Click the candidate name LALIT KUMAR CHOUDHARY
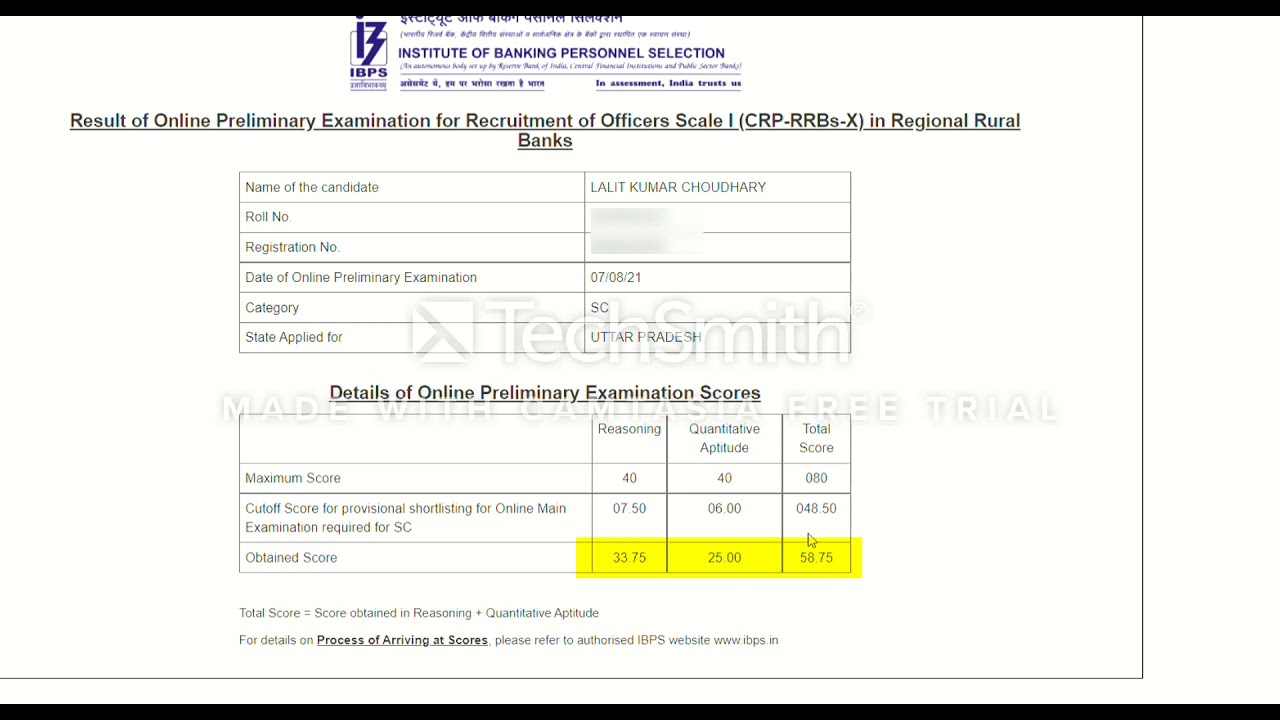Screen dimensions: 1280x720 (678, 187)
